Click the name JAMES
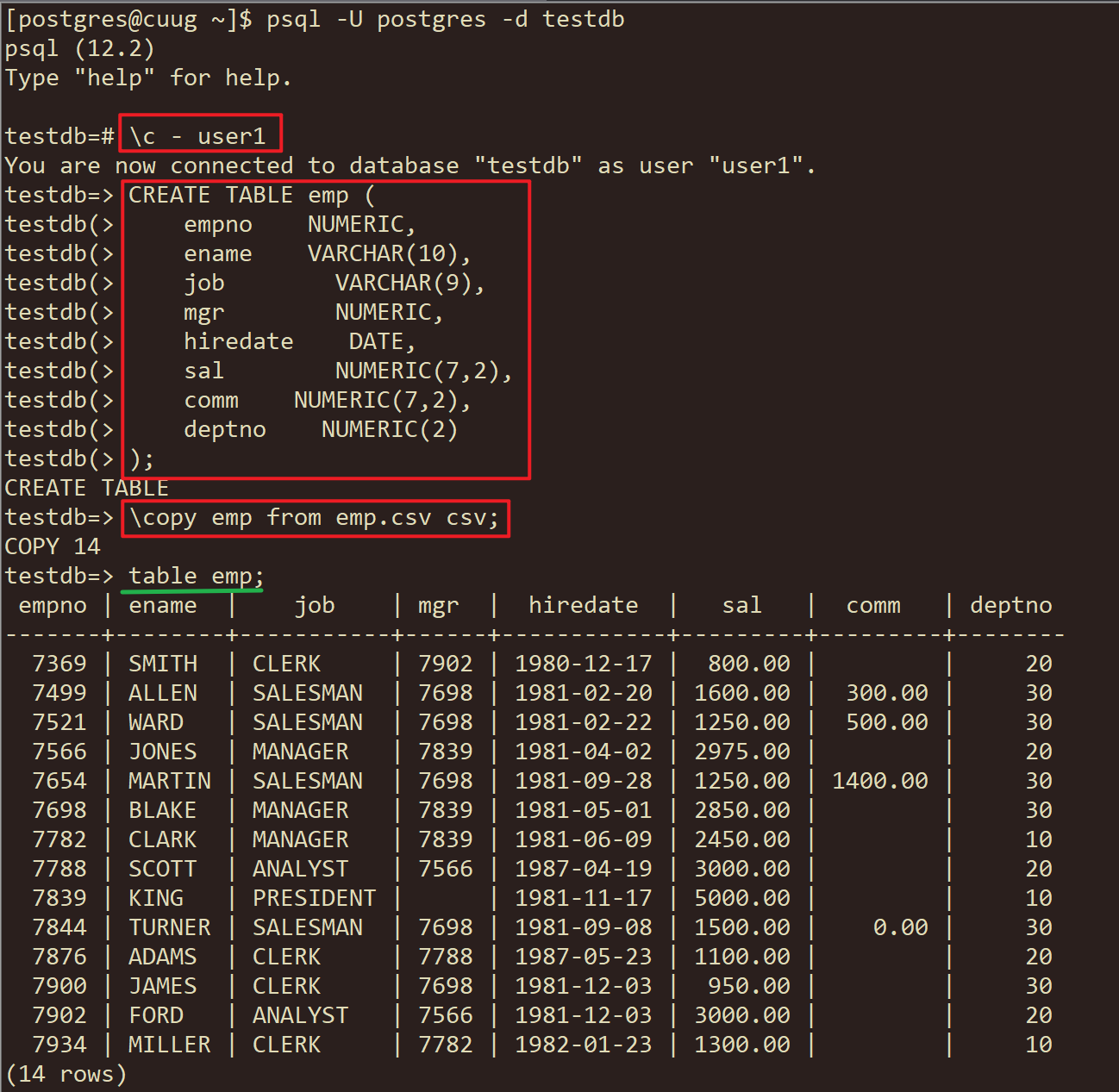 click(163, 986)
